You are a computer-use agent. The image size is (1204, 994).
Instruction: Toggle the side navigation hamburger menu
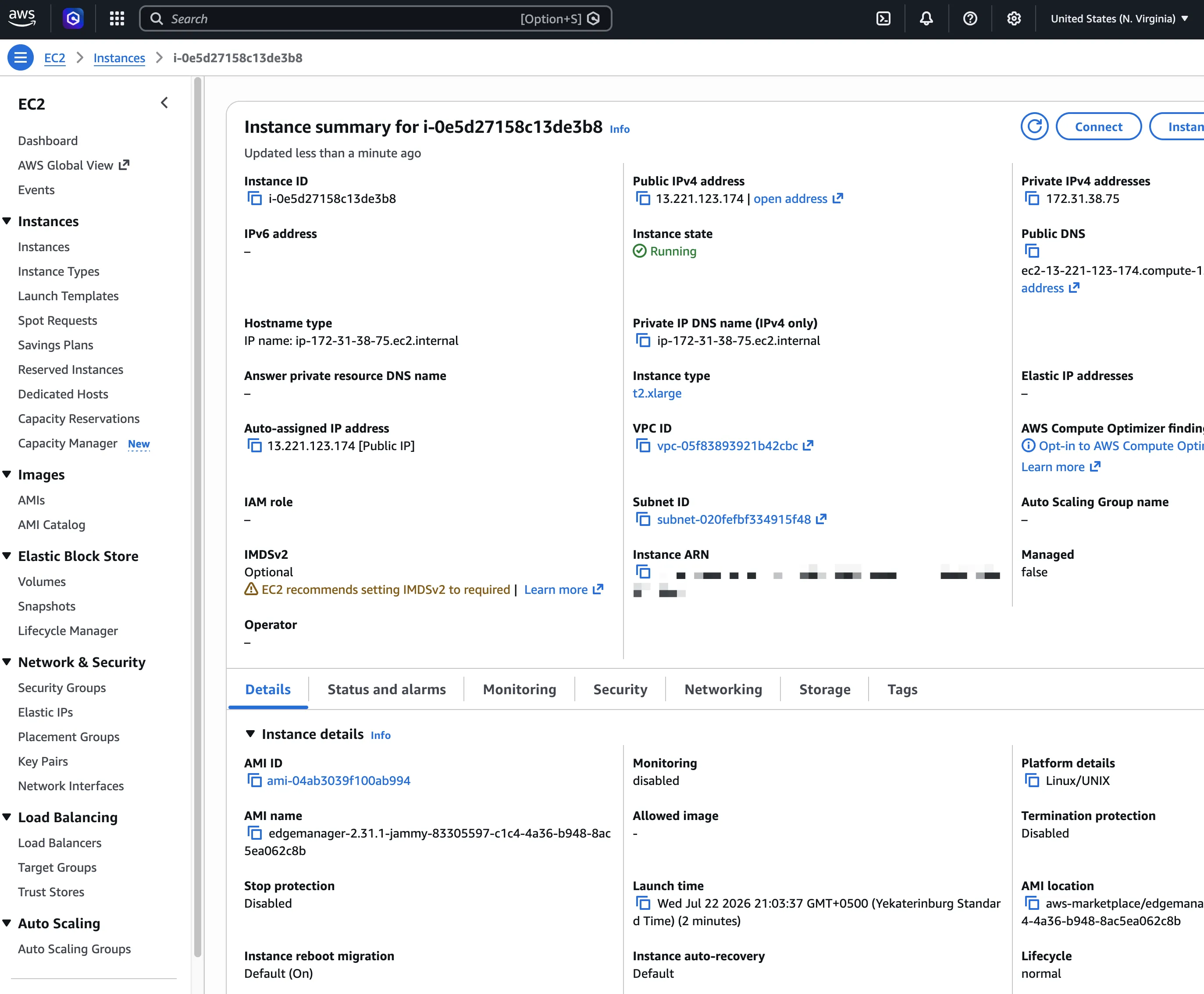(x=21, y=58)
